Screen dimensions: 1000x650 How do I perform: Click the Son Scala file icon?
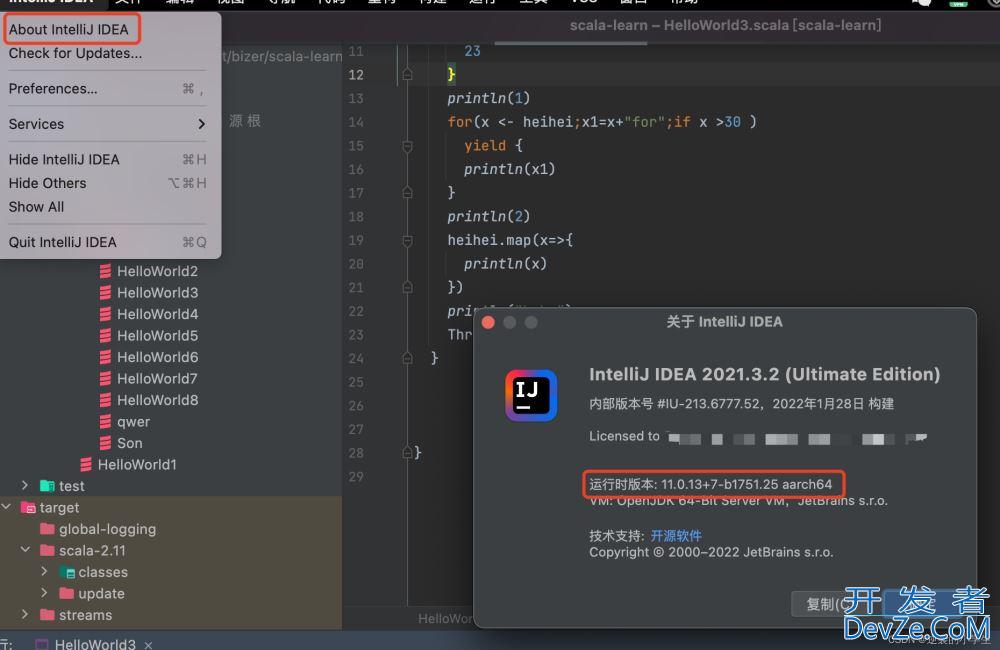[x=105, y=443]
